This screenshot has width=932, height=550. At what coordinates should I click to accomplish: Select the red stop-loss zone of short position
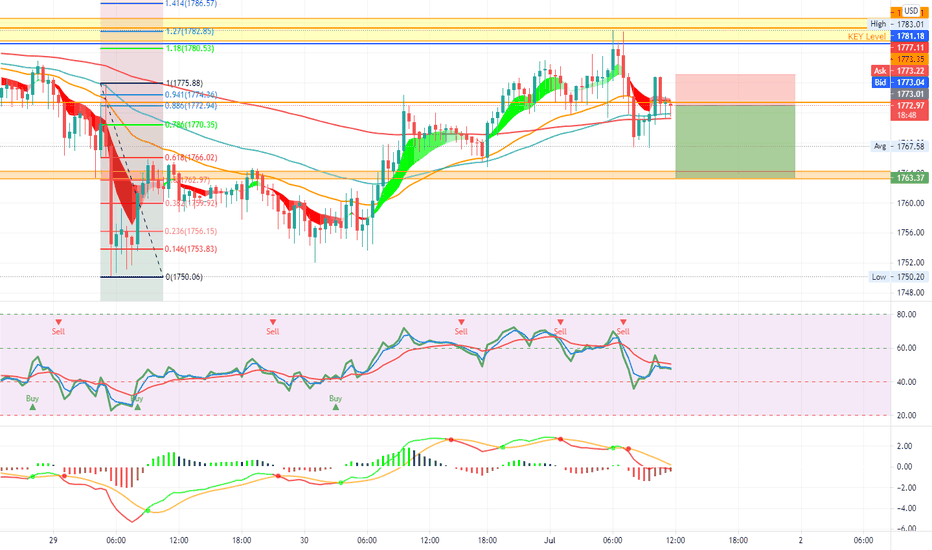(x=735, y=89)
